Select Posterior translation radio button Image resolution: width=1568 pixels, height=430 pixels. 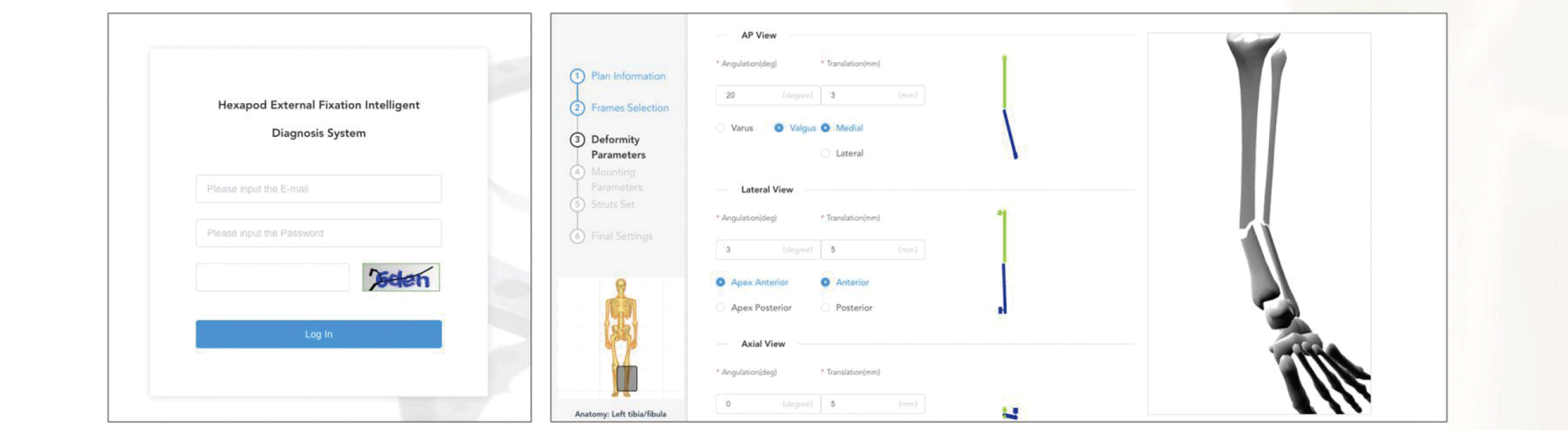pos(825,308)
